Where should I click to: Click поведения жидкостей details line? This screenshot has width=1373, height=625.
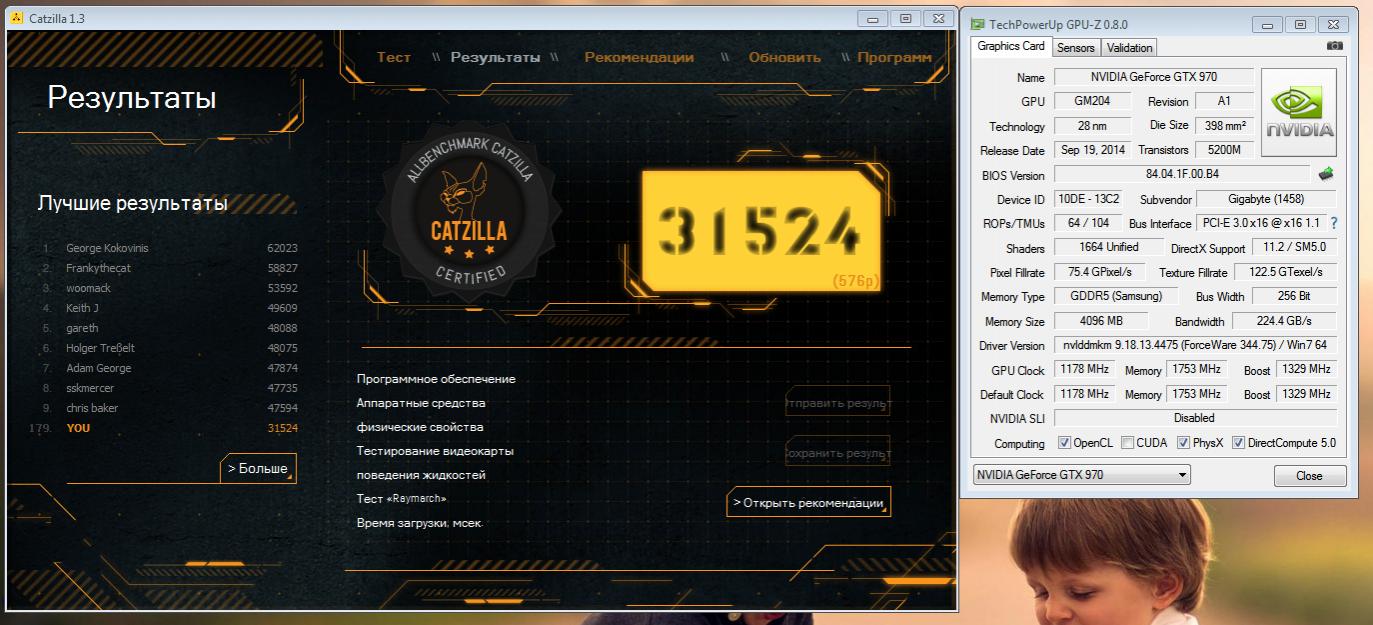[x=421, y=475]
